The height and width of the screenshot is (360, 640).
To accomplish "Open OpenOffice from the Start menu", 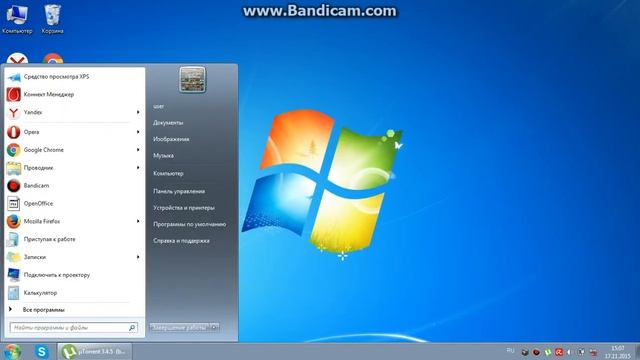I will 74,203.
